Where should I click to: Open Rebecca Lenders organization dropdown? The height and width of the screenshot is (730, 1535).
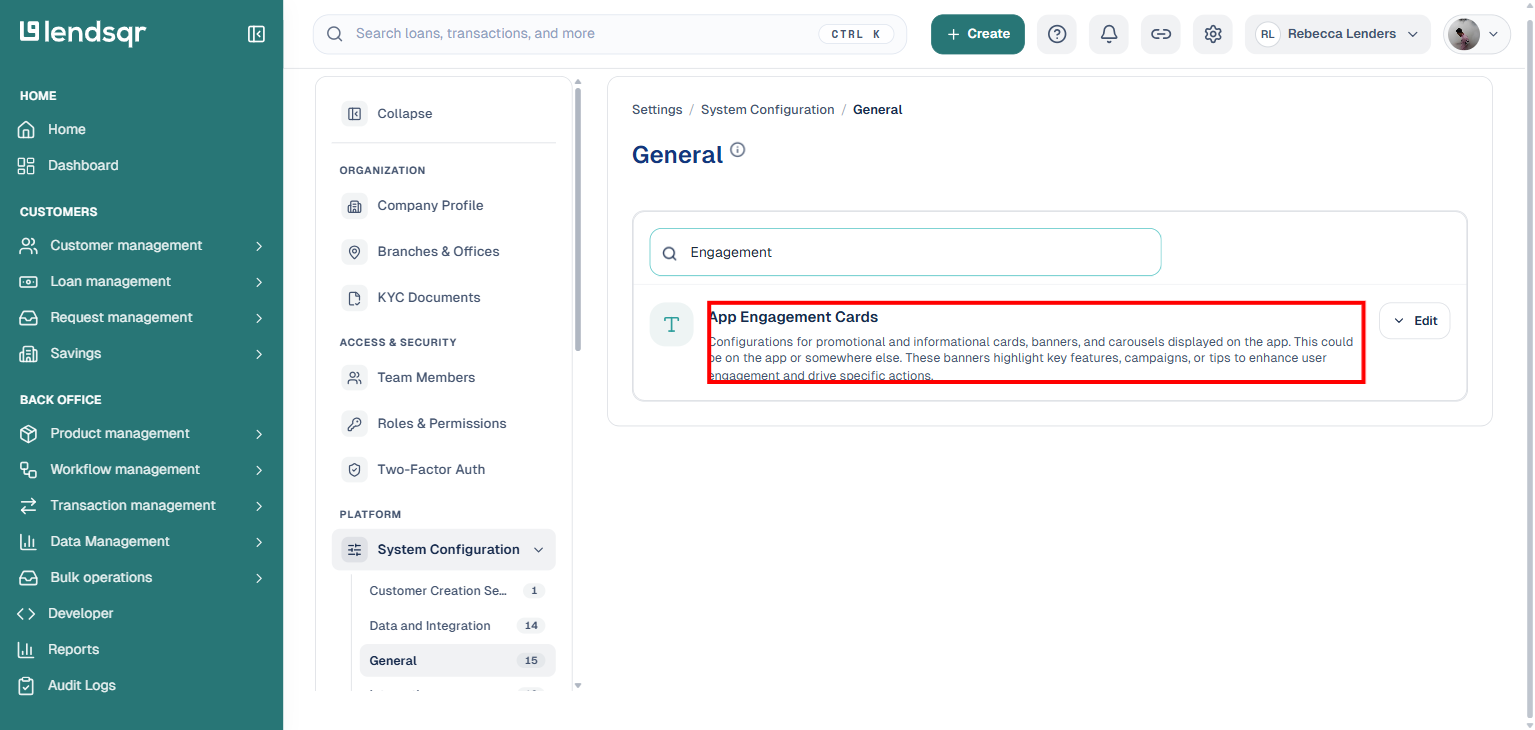click(x=1339, y=34)
